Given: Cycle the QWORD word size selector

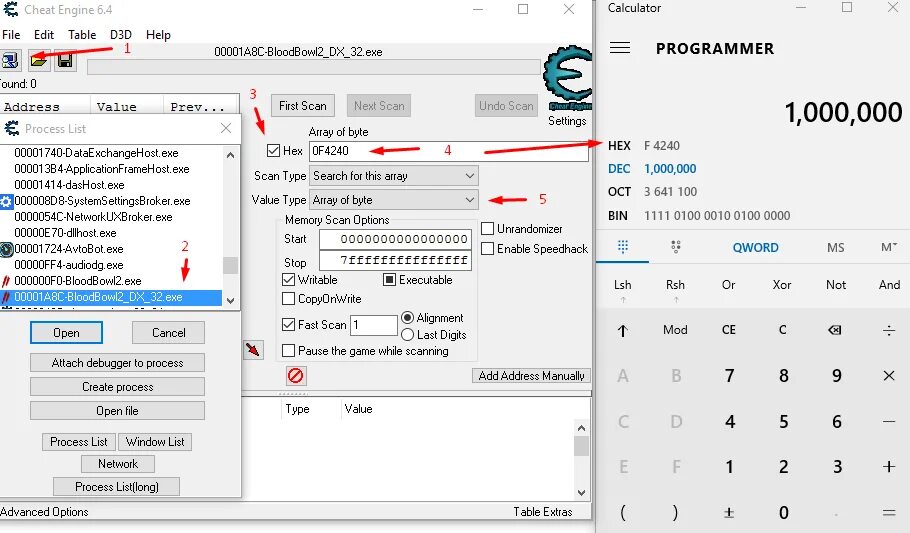Looking at the screenshot, I should pos(755,247).
